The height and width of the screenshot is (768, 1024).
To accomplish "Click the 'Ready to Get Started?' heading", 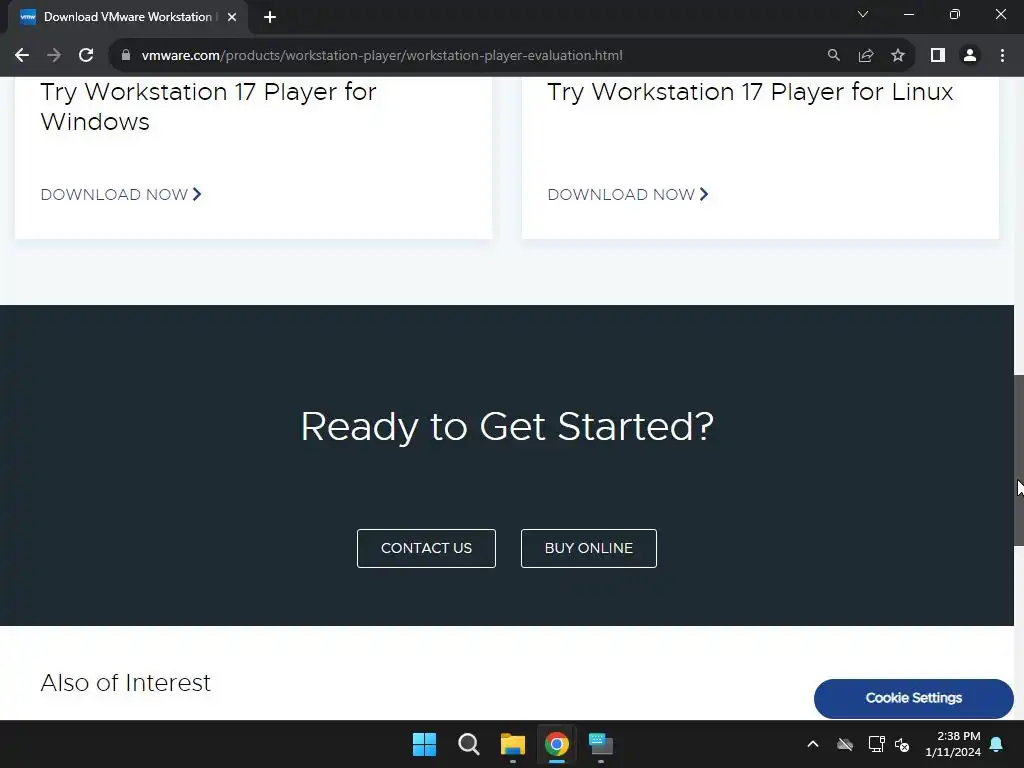I will click(x=507, y=426).
